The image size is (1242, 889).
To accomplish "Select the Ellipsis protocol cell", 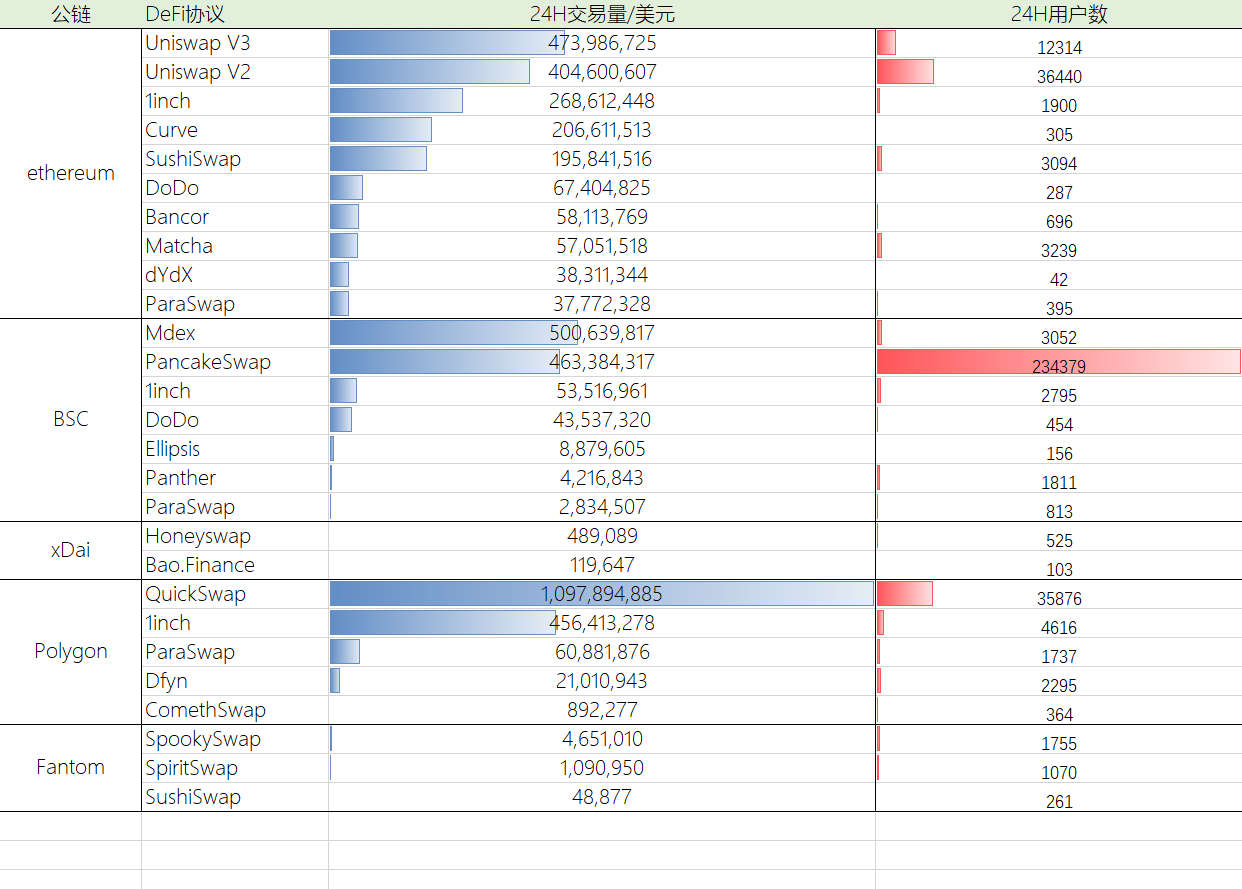I will [x=235, y=449].
